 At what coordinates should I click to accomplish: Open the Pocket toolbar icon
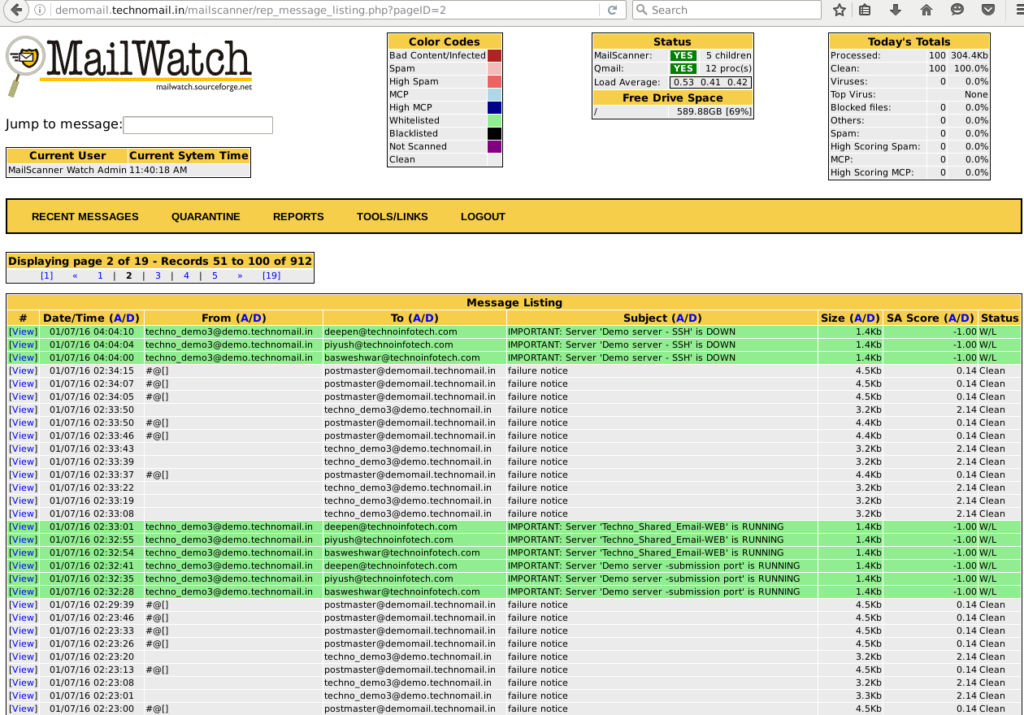pyautogui.click(x=988, y=10)
